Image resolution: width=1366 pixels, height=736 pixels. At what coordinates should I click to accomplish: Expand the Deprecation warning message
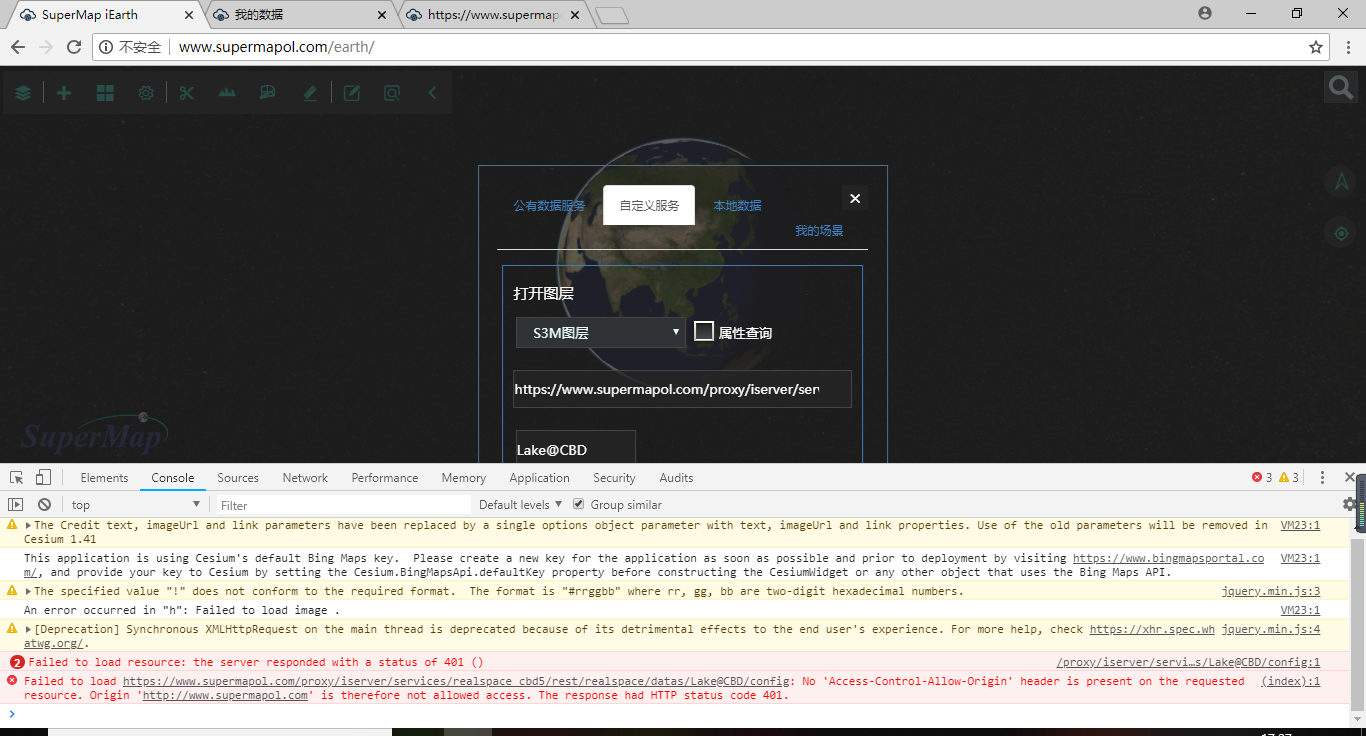click(x=29, y=629)
